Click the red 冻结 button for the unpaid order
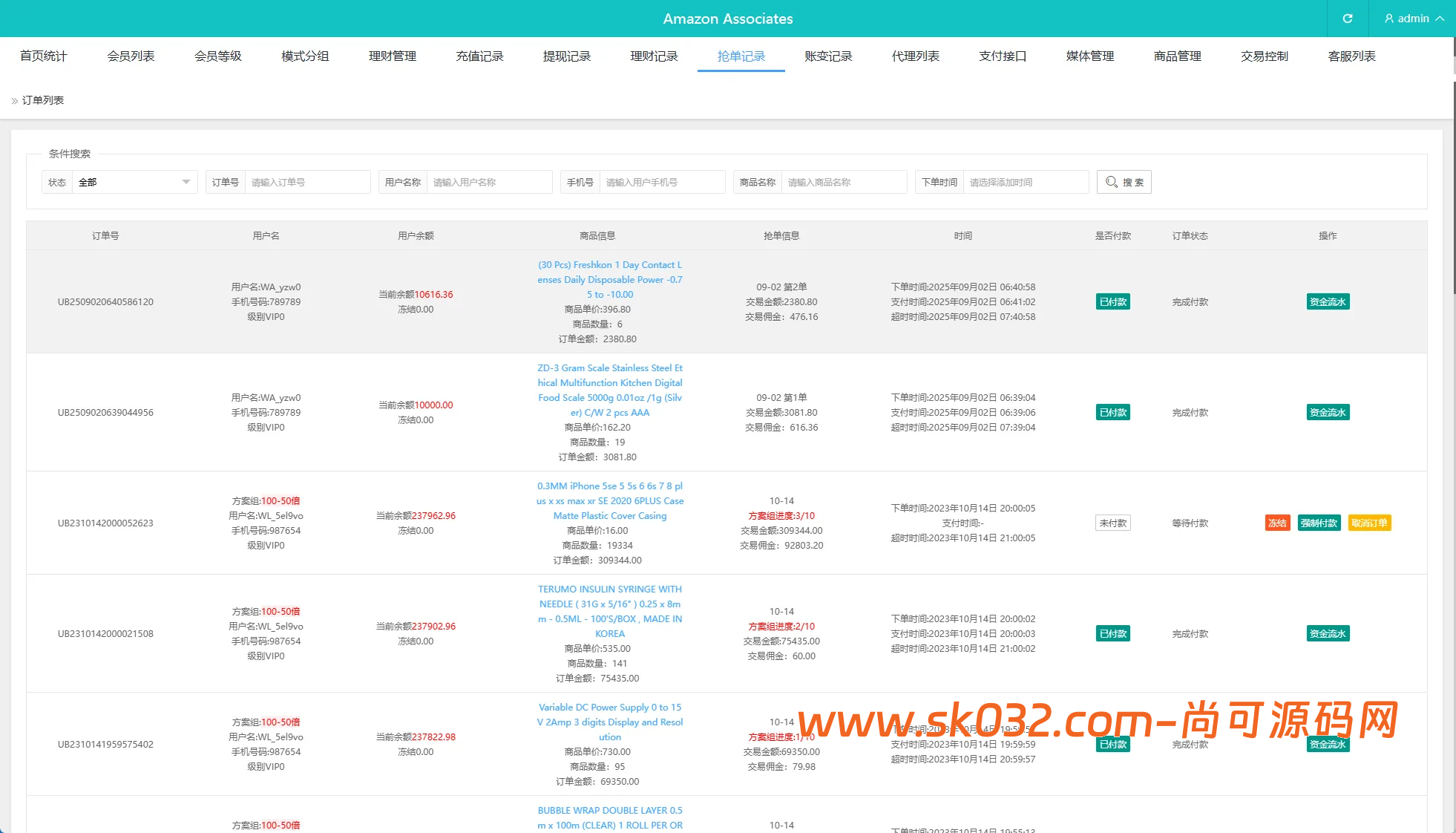The height and width of the screenshot is (833, 1456). [1277, 523]
